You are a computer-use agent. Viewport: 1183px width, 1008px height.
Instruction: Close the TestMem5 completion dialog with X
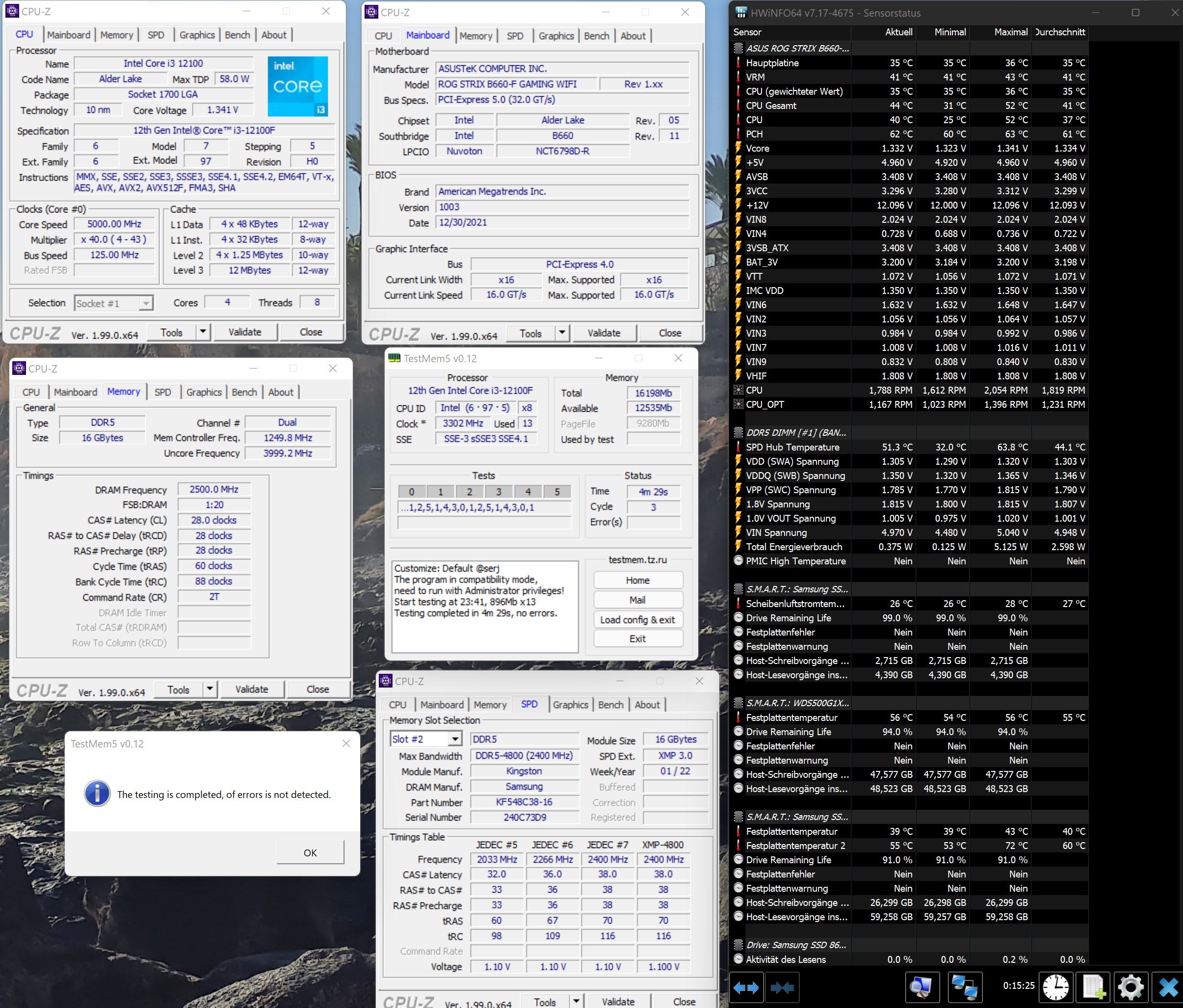point(346,743)
